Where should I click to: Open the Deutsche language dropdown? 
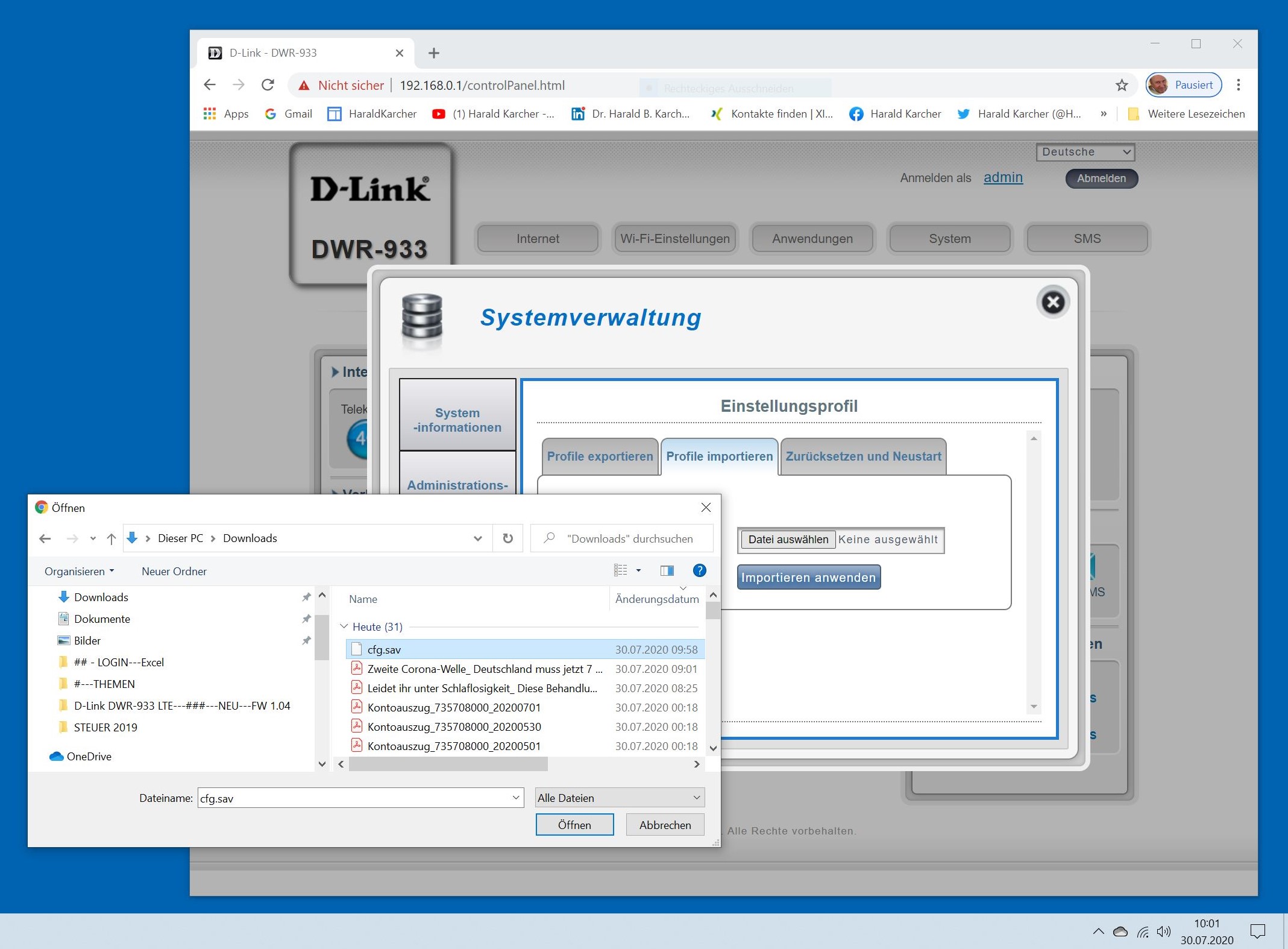[x=1085, y=152]
